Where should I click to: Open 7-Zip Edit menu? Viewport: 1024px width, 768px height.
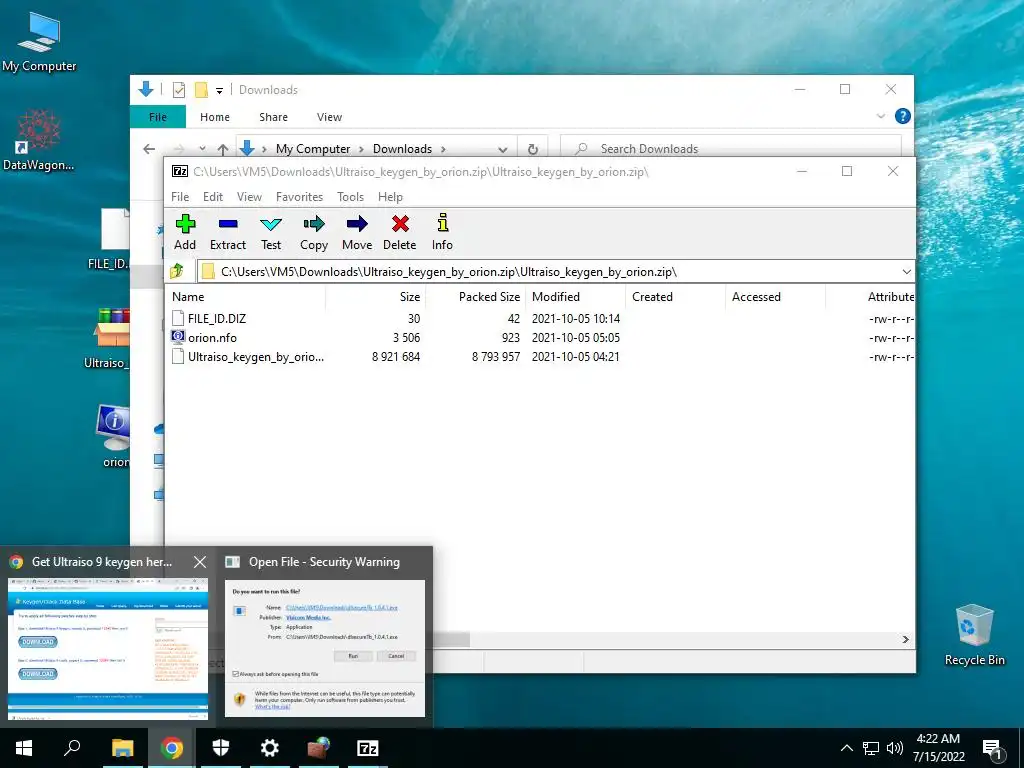213,197
